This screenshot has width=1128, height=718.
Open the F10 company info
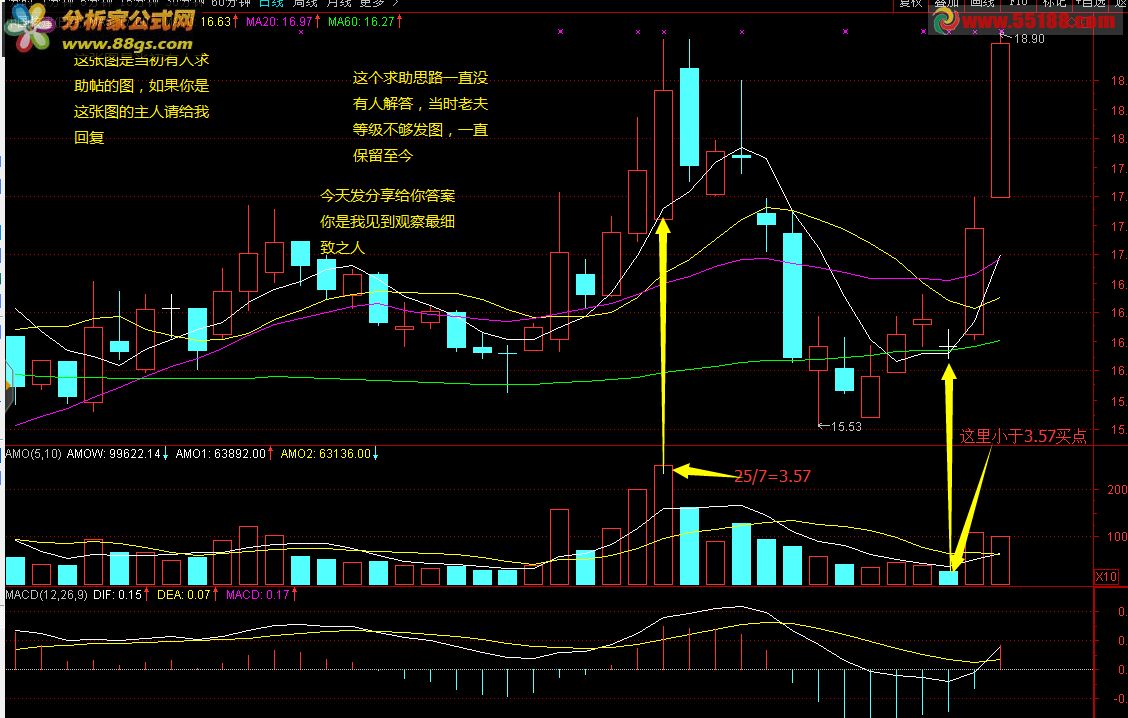[x=1018, y=3]
